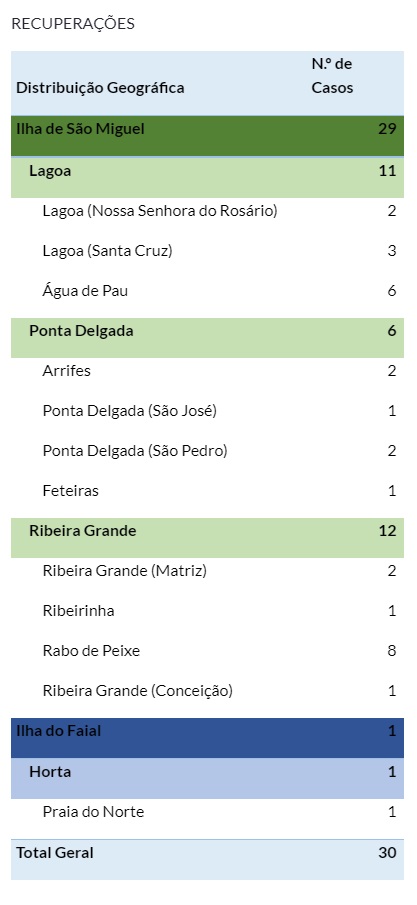Screen dimensions: 417x905
Task: Select the Ilha do Faial row
Action: pyautogui.click(x=207, y=738)
